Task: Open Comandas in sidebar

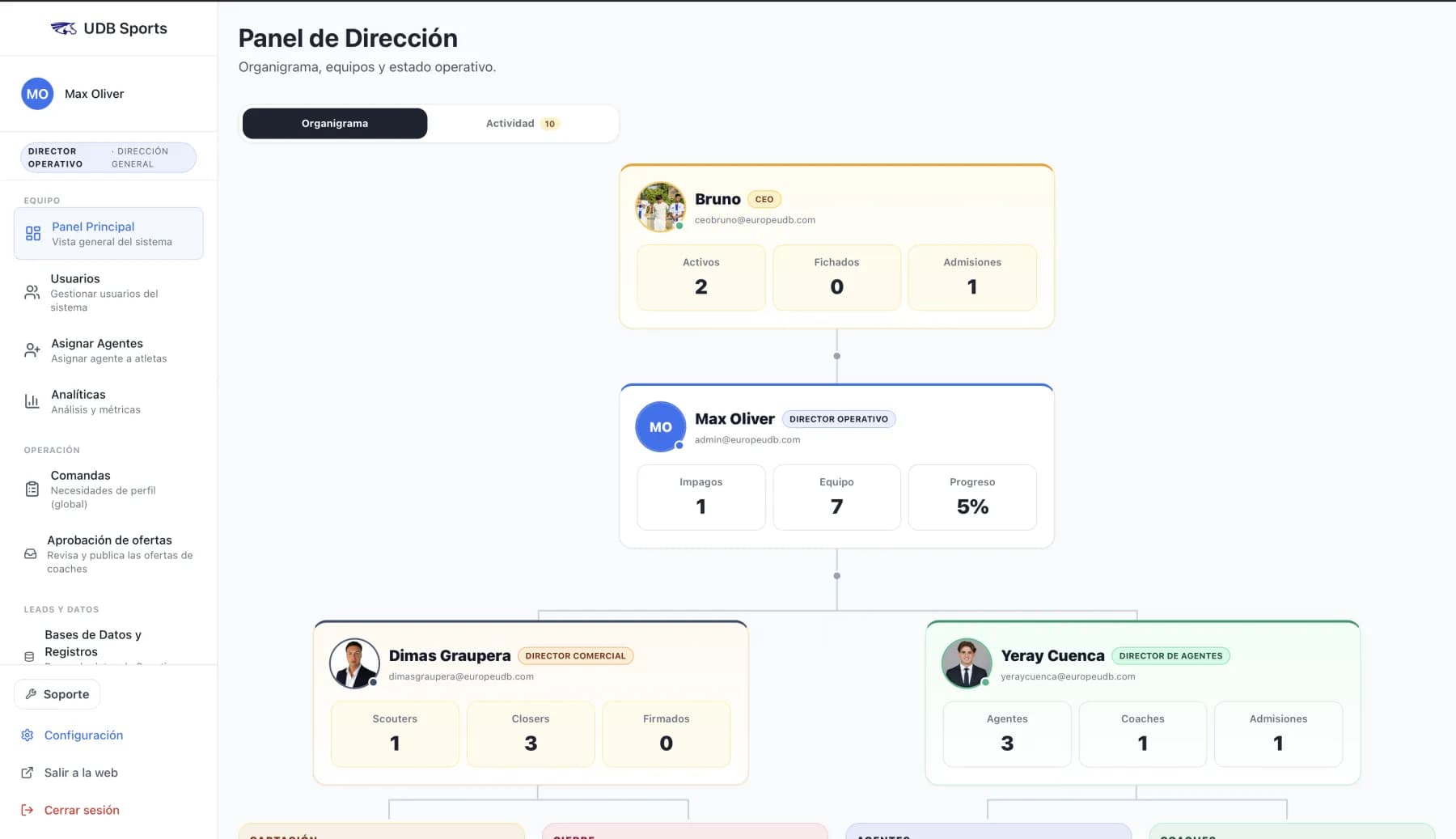Action: click(108, 489)
